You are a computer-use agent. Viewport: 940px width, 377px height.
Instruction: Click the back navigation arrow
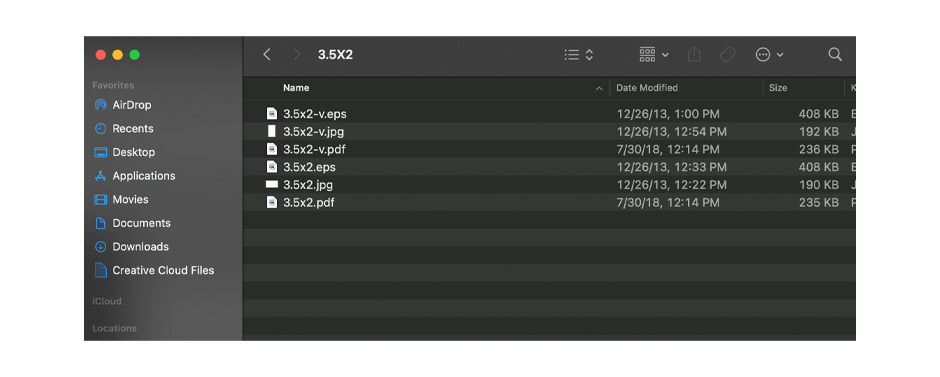(x=267, y=55)
